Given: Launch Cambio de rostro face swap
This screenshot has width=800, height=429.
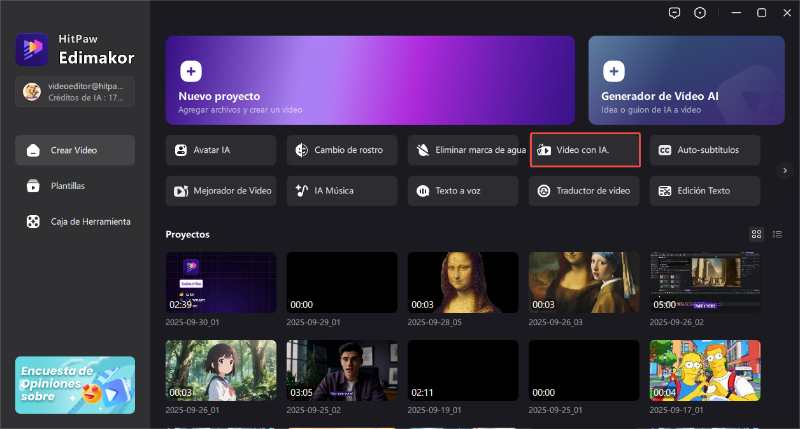Looking at the screenshot, I should [x=342, y=150].
